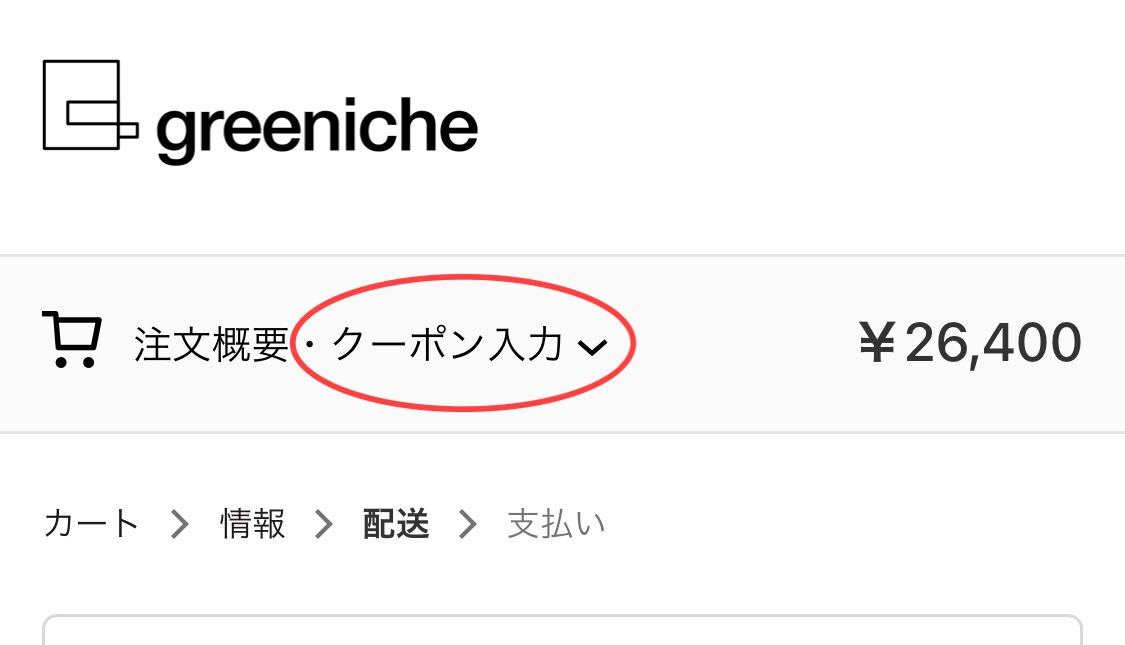
Task: Click the arrow after カート breadcrumb
Action: click(179, 524)
